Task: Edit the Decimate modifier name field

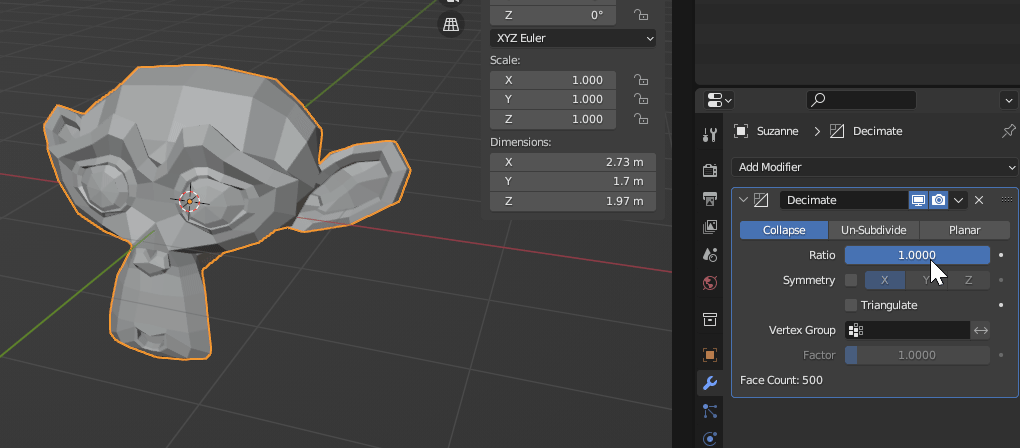Action: pos(844,200)
